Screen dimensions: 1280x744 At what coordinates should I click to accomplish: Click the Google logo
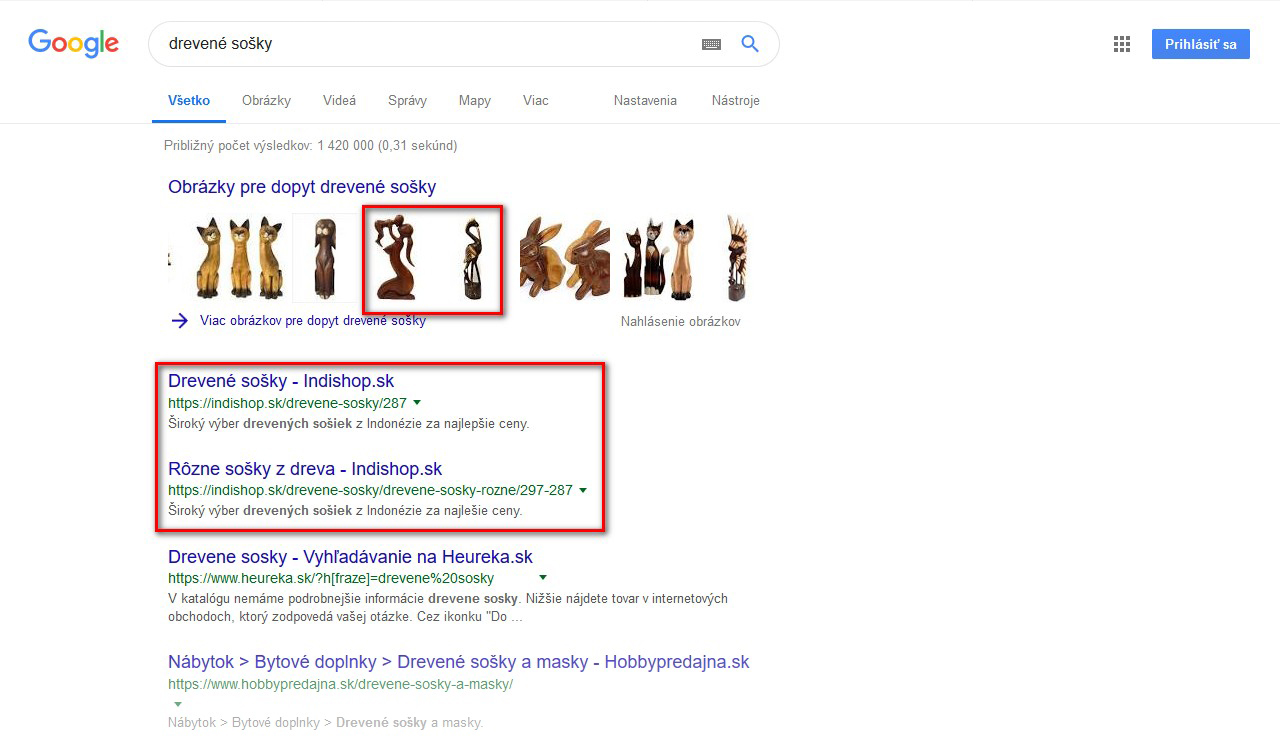73,43
